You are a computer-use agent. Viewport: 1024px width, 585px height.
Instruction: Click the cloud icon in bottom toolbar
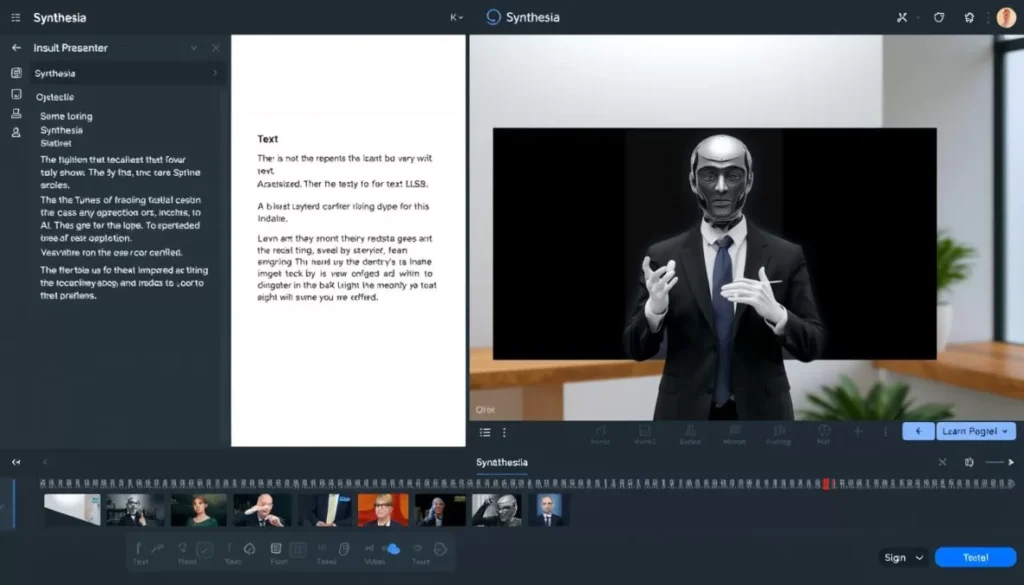click(392, 549)
